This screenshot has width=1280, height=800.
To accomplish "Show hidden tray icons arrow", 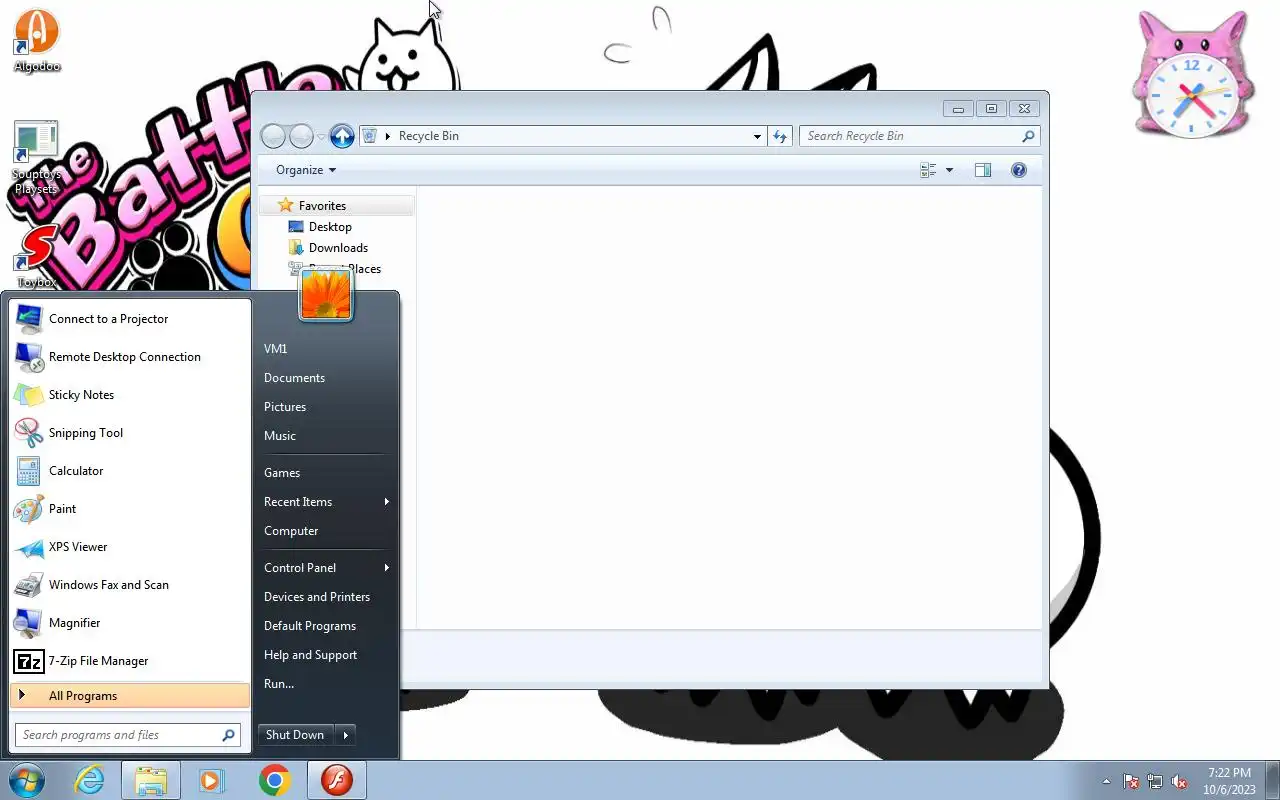I will (1106, 781).
